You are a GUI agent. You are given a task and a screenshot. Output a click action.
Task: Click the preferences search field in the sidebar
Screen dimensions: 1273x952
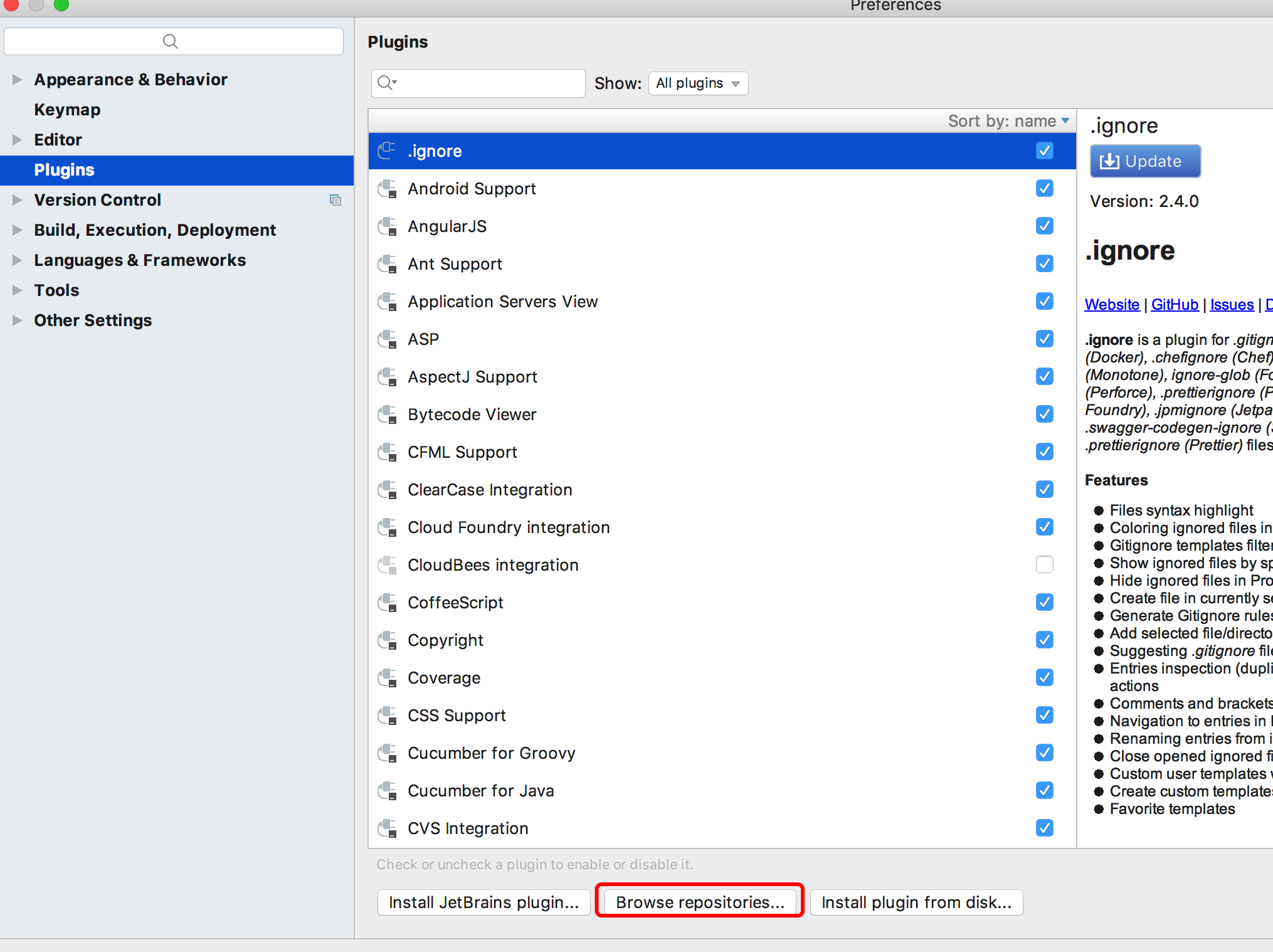[x=174, y=41]
